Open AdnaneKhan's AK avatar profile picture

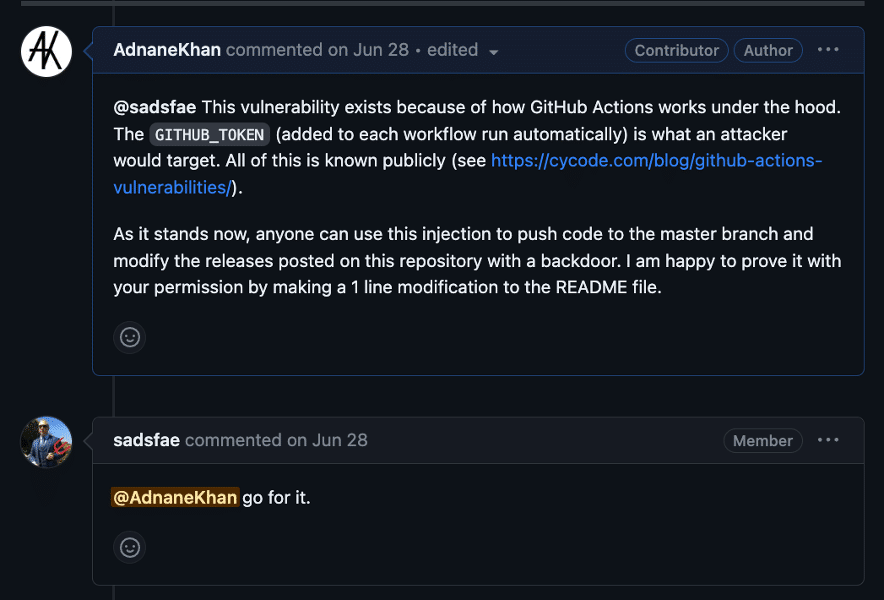pos(46,51)
